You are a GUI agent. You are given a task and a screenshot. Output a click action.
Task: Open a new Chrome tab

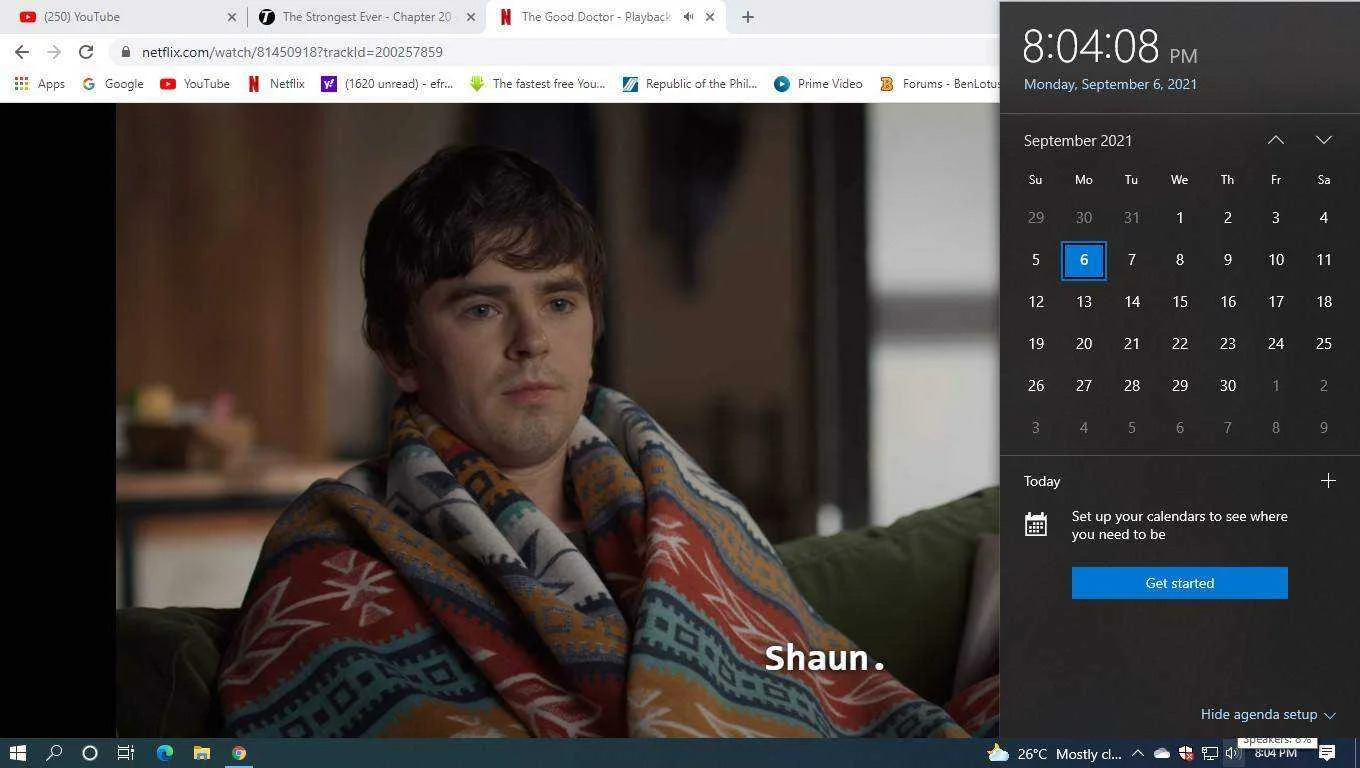tap(748, 17)
